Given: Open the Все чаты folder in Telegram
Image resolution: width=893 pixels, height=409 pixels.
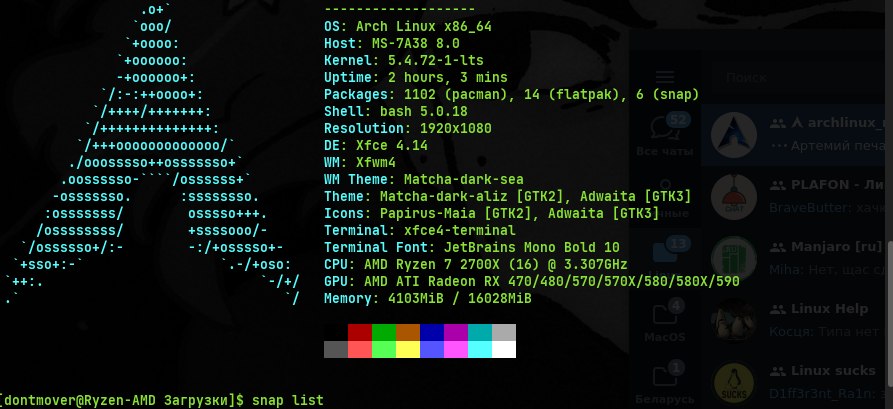Looking at the screenshot, I should pyautogui.click(x=665, y=135).
